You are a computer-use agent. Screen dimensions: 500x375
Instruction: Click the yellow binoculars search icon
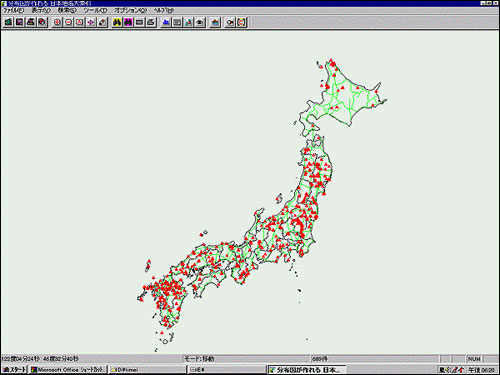117,22
